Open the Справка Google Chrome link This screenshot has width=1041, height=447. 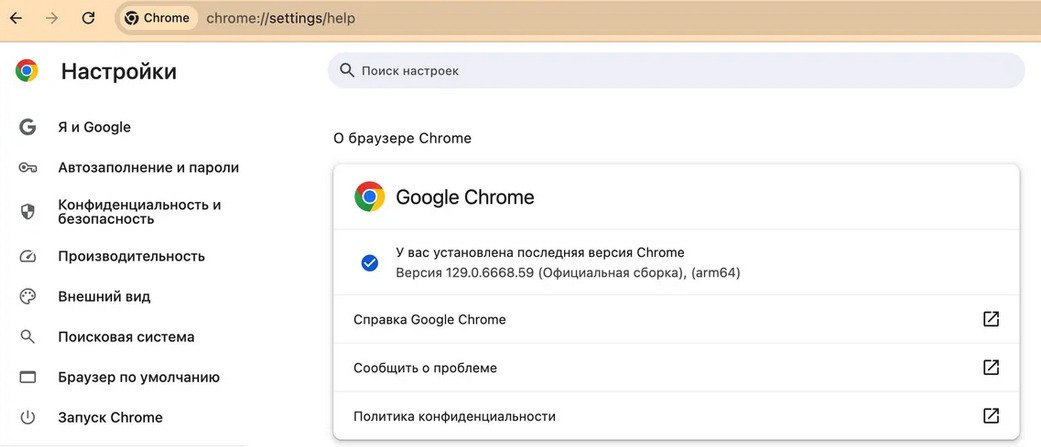676,319
